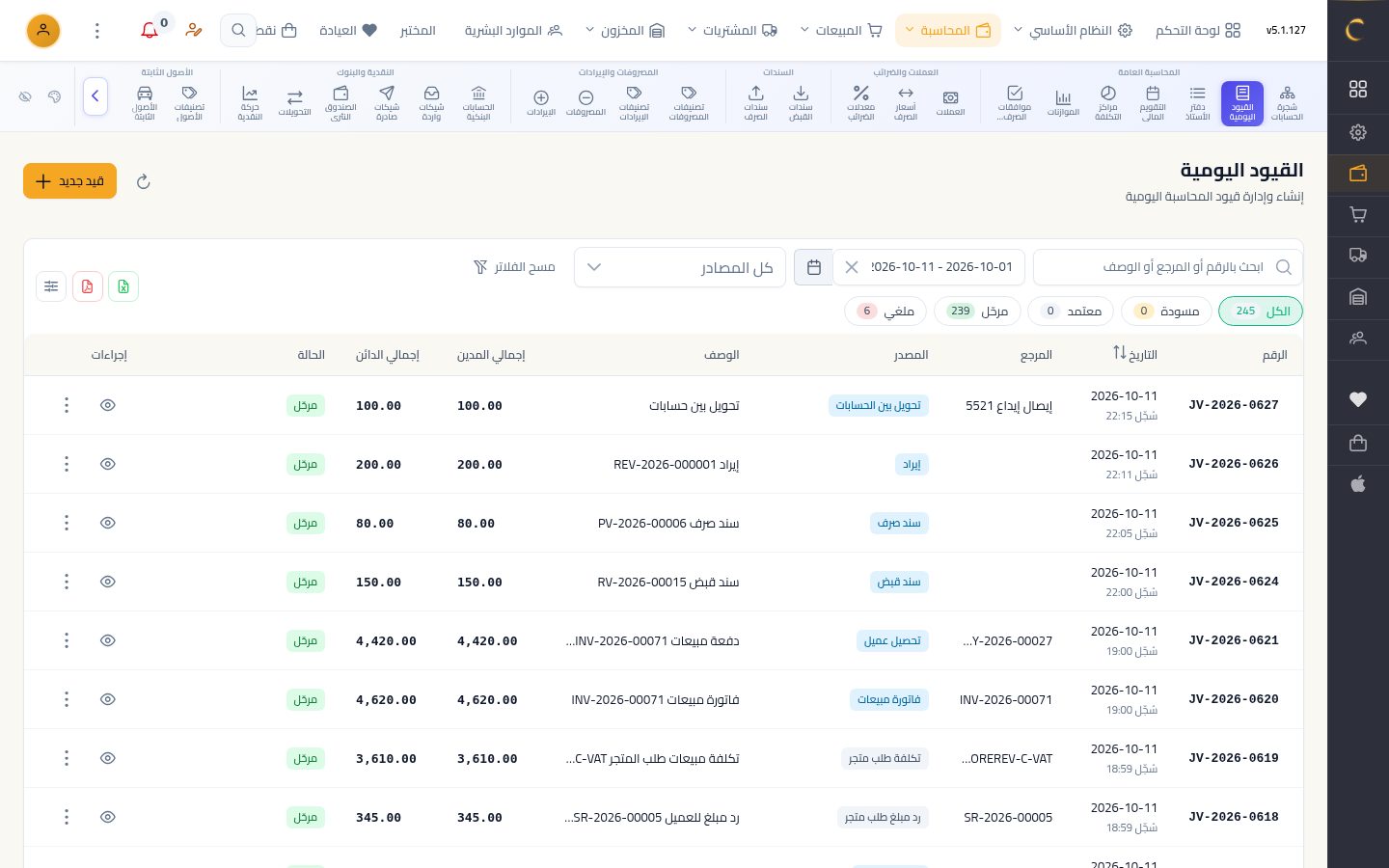Filter by approved (معتمد) status tab
This screenshot has width=1389, height=868.
click(1071, 311)
